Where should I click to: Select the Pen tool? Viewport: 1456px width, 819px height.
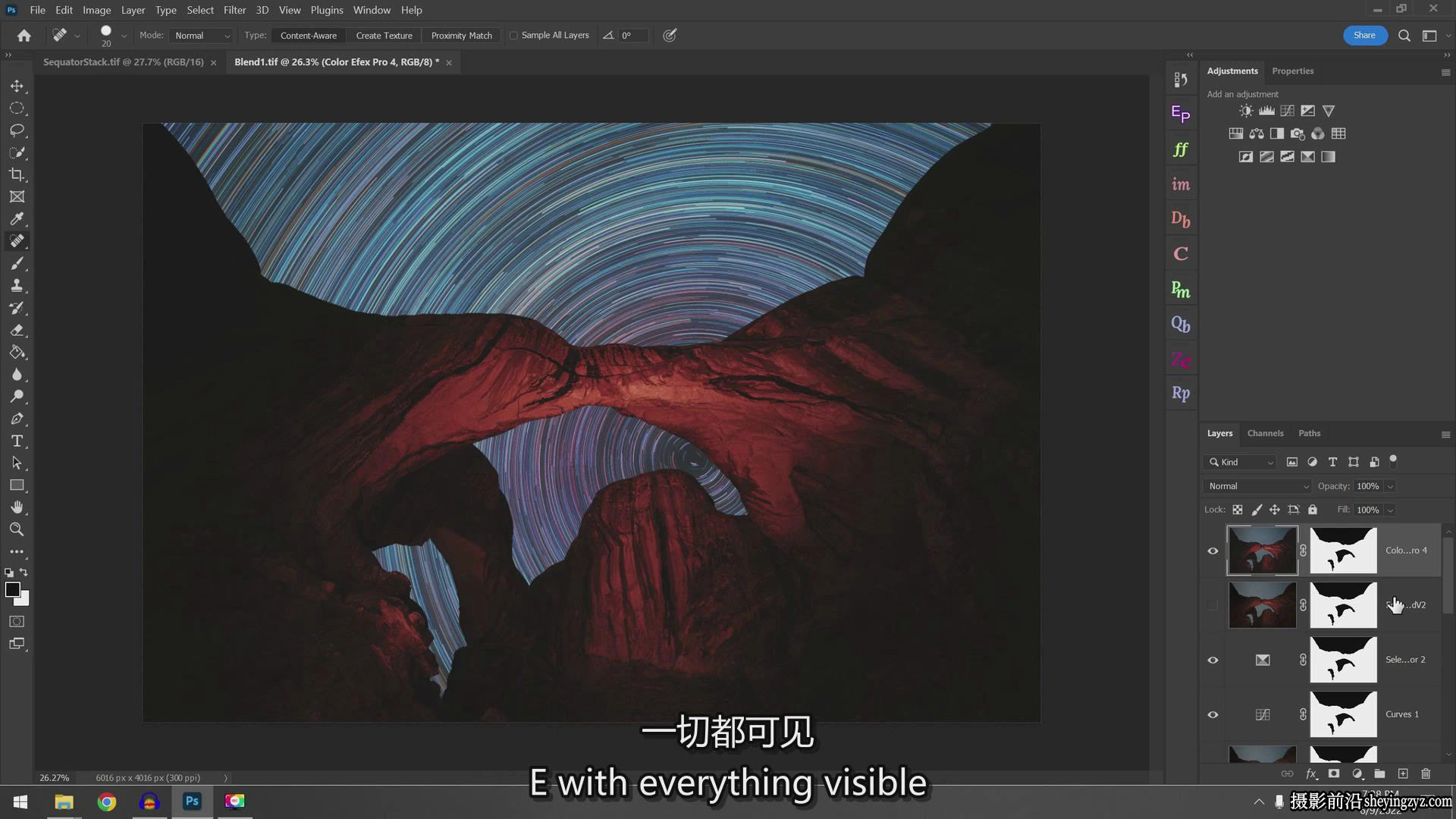point(17,419)
